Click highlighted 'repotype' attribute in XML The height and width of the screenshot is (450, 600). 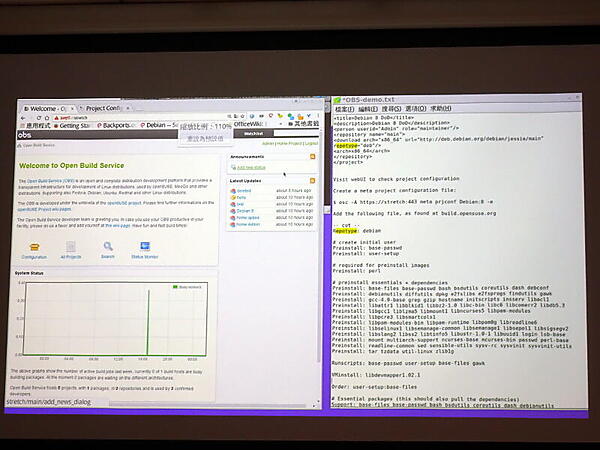[347, 145]
